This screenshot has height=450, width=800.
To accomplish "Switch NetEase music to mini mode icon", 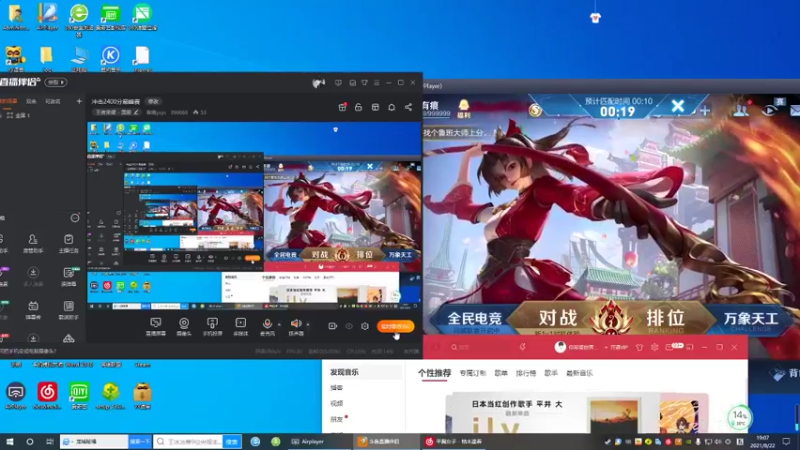I will click(690, 347).
